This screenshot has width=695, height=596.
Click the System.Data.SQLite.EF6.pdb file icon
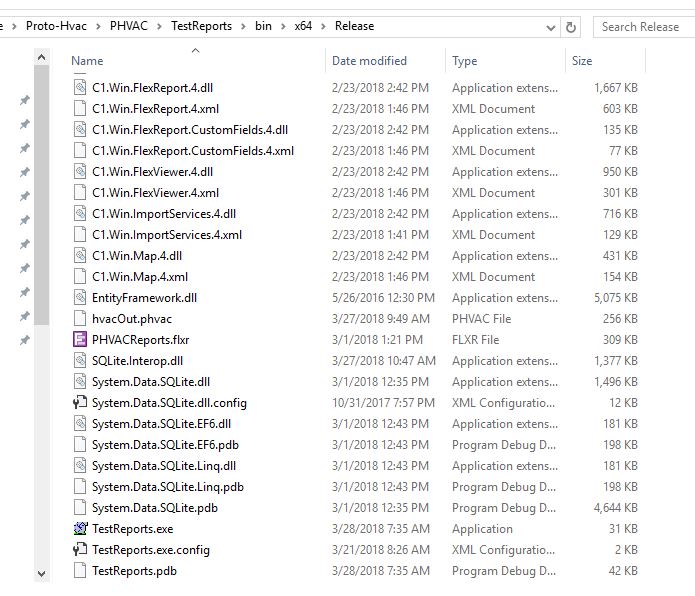80,445
